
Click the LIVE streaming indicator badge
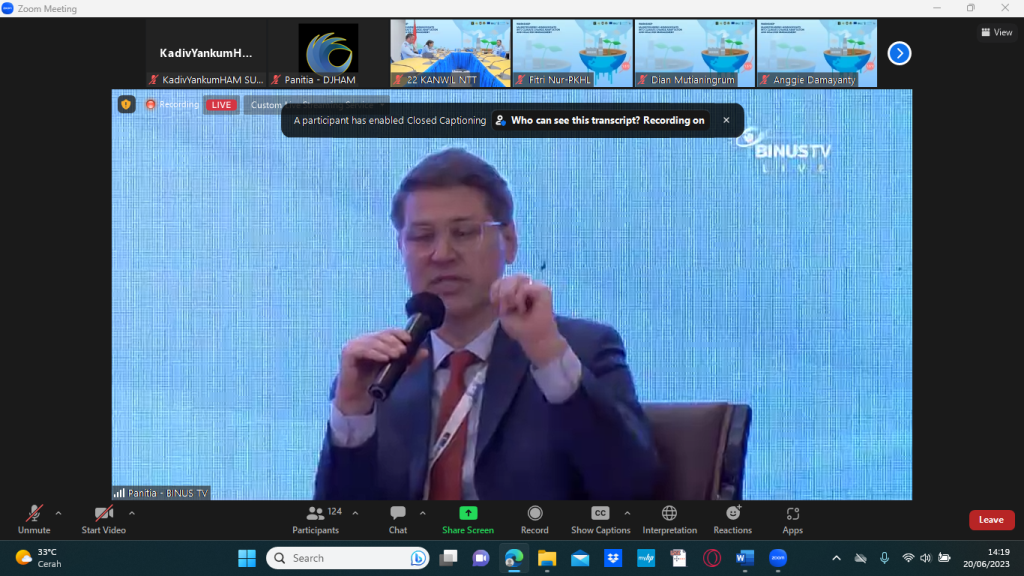[221, 105]
